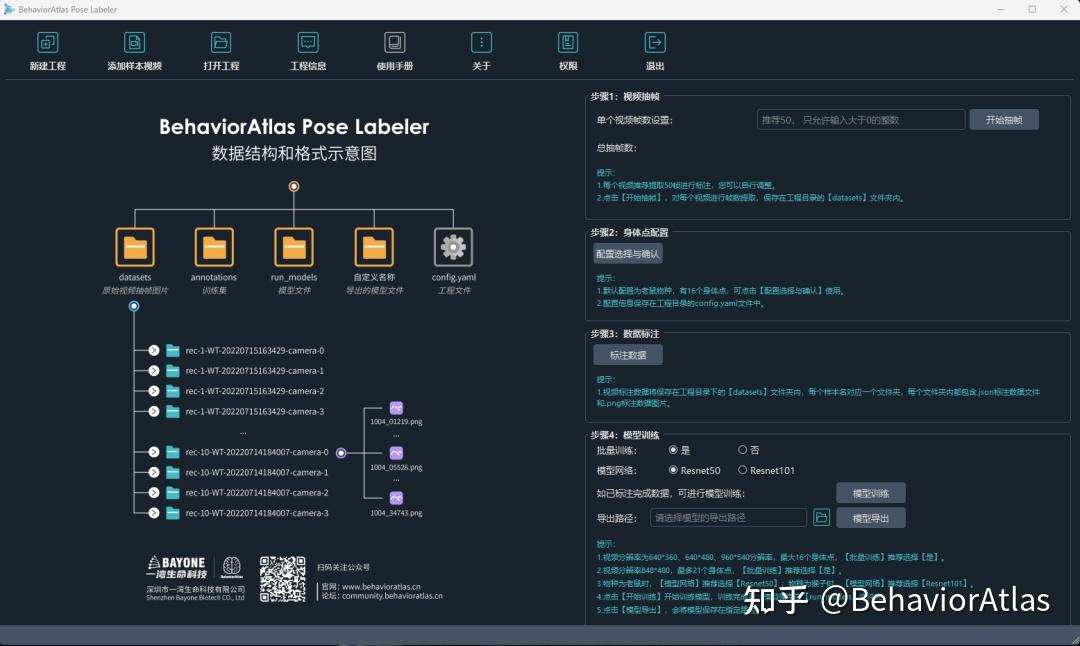
Task: Select 否 for 批量训练
Action: [x=742, y=450]
